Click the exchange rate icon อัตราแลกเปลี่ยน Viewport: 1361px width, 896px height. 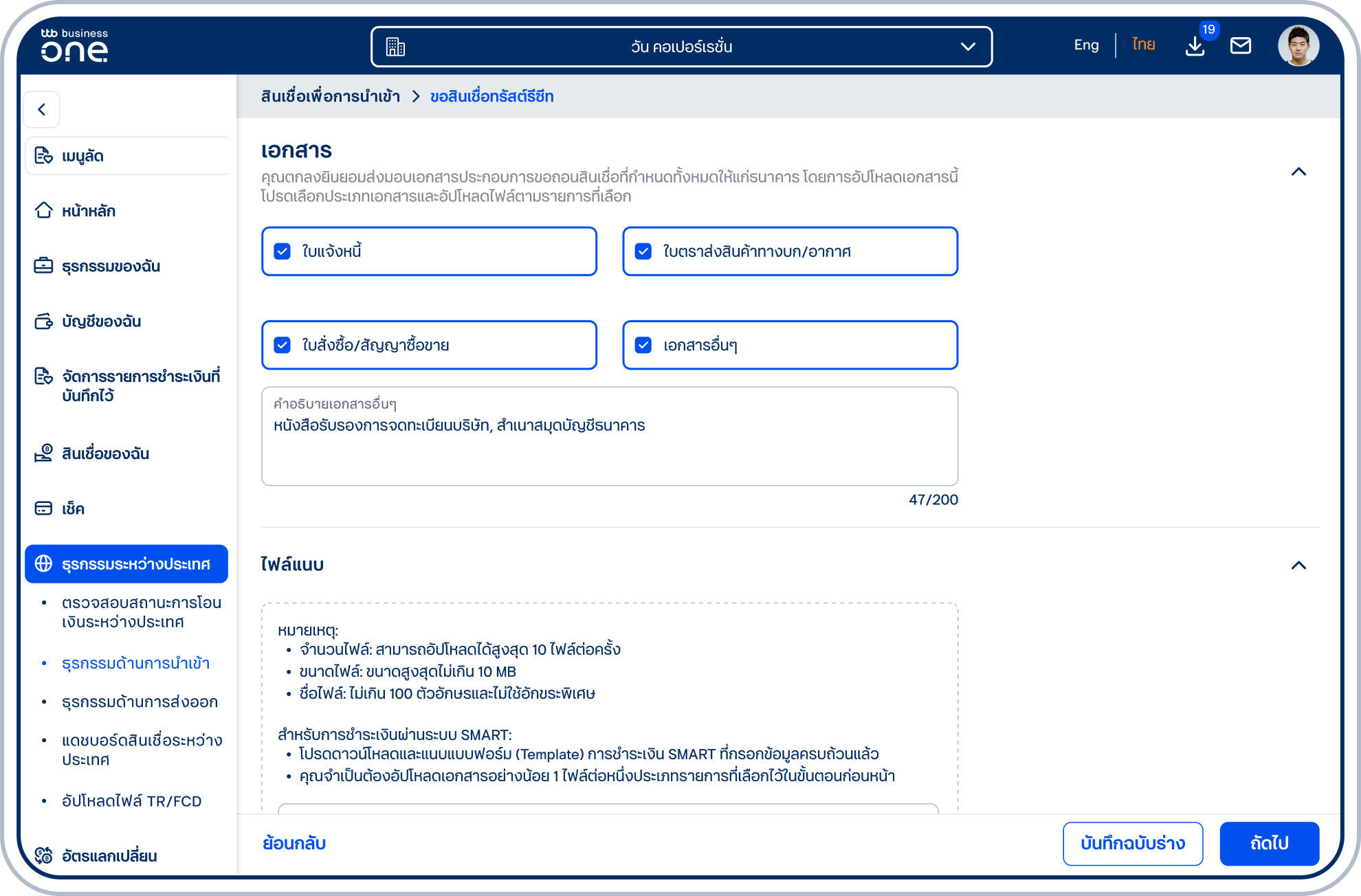[x=44, y=855]
